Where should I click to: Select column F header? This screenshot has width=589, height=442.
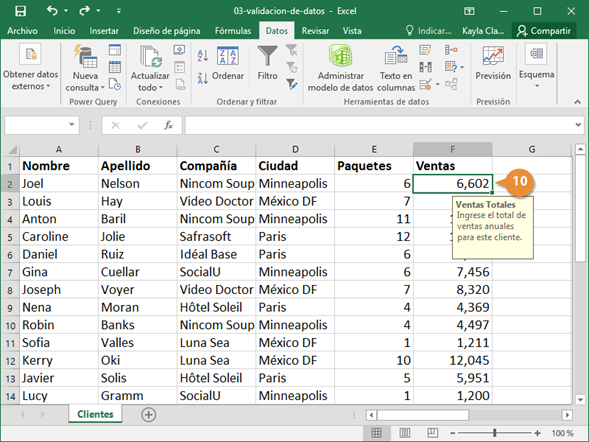click(x=453, y=149)
